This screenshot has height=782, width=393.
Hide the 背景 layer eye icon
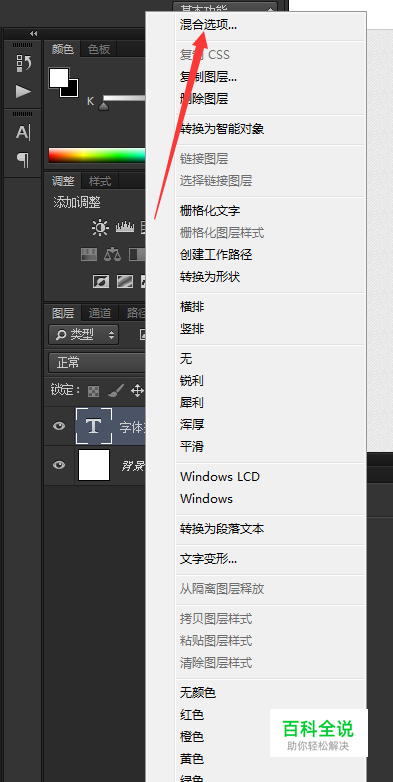pyautogui.click(x=59, y=465)
